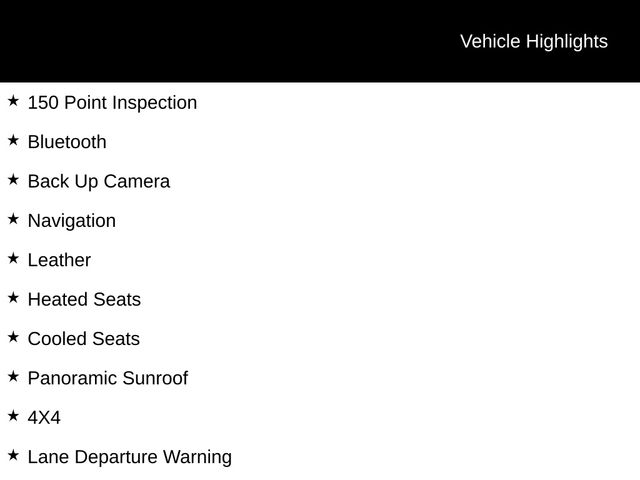640x480 pixels.
Task: Click the star icon beside Leather
Action: 13,258
